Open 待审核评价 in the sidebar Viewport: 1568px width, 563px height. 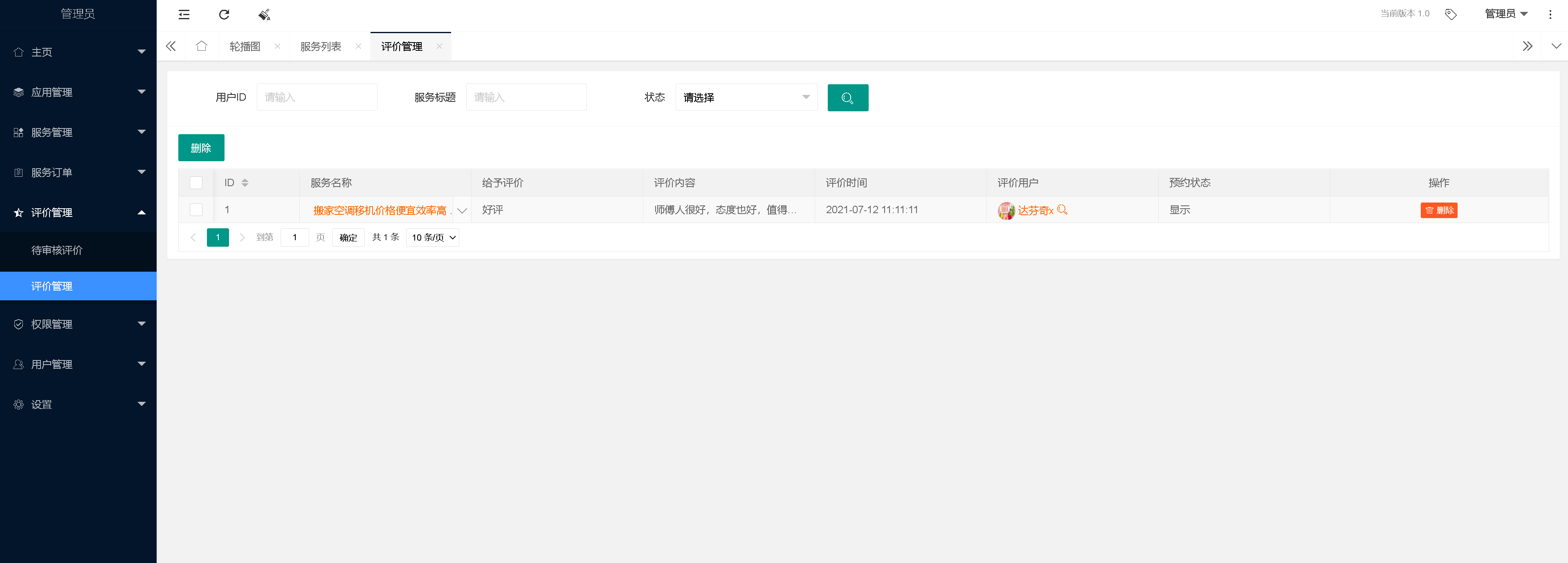(56, 250)
